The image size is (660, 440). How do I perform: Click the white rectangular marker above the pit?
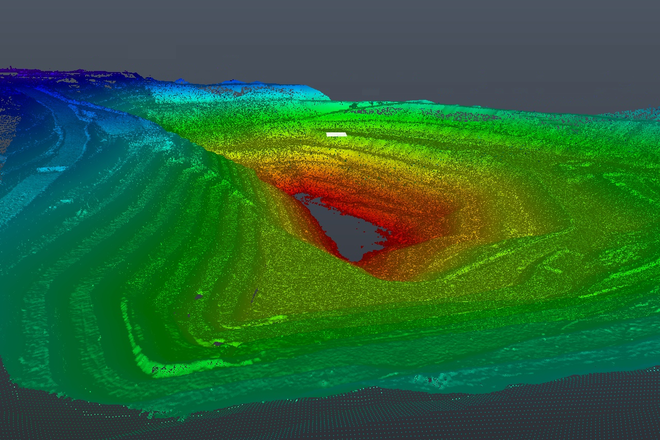[336, 133]
